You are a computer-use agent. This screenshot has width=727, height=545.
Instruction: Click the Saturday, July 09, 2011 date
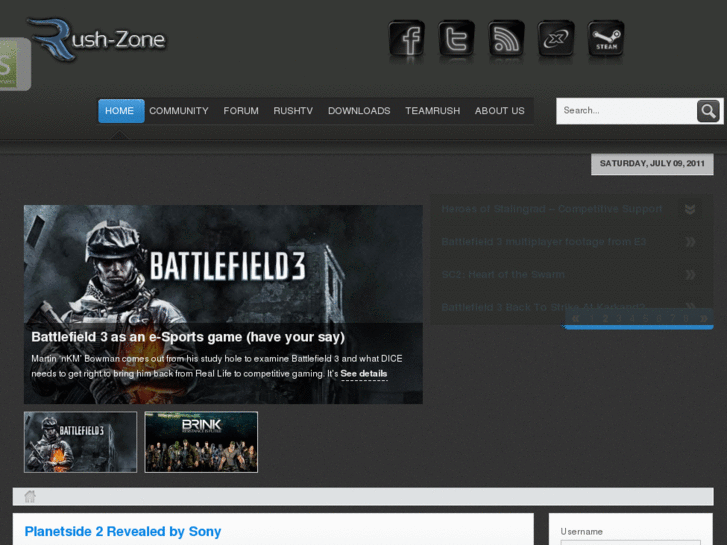coord(652,164)
